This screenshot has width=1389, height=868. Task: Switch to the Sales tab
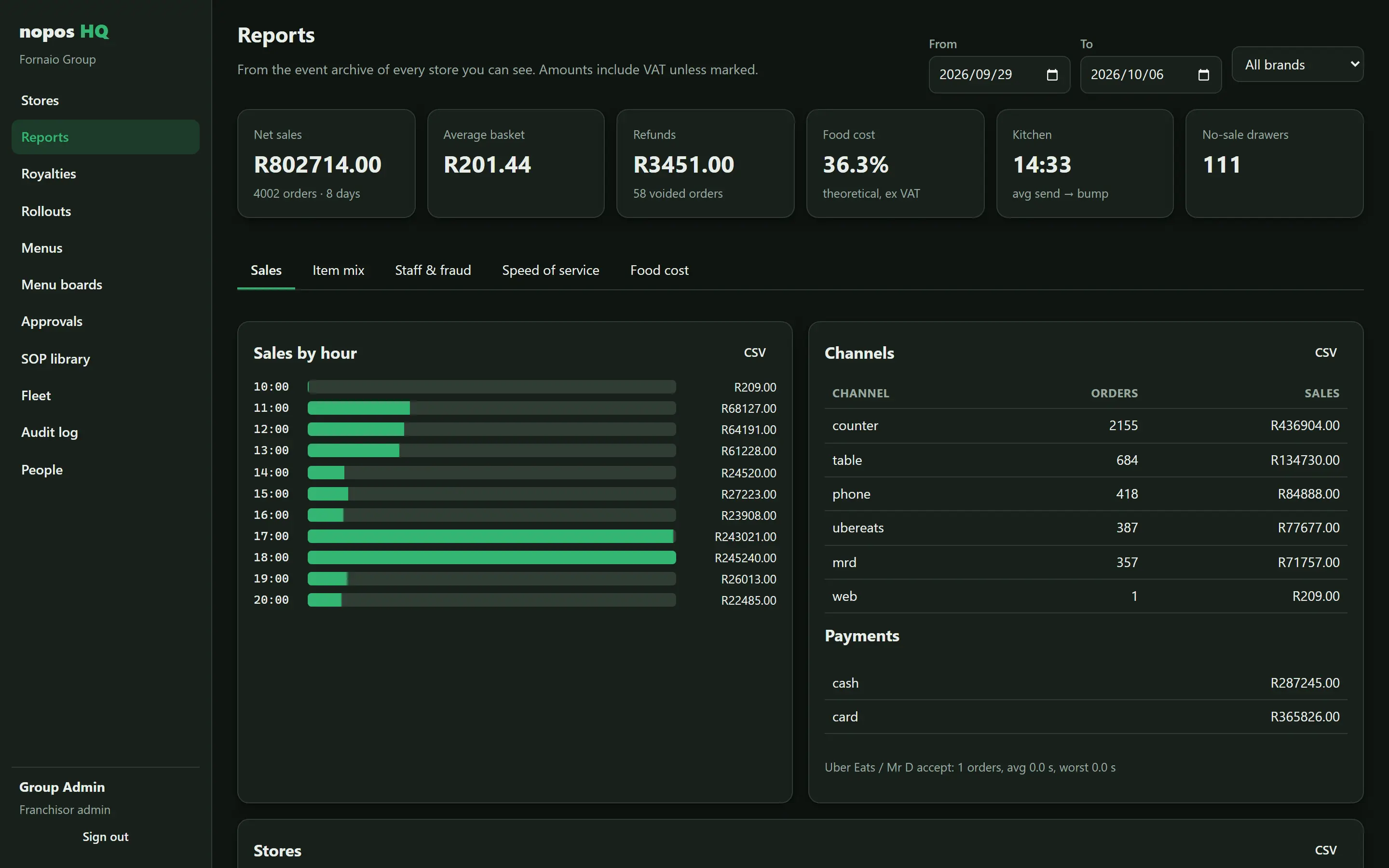click(x=266, y=271)
